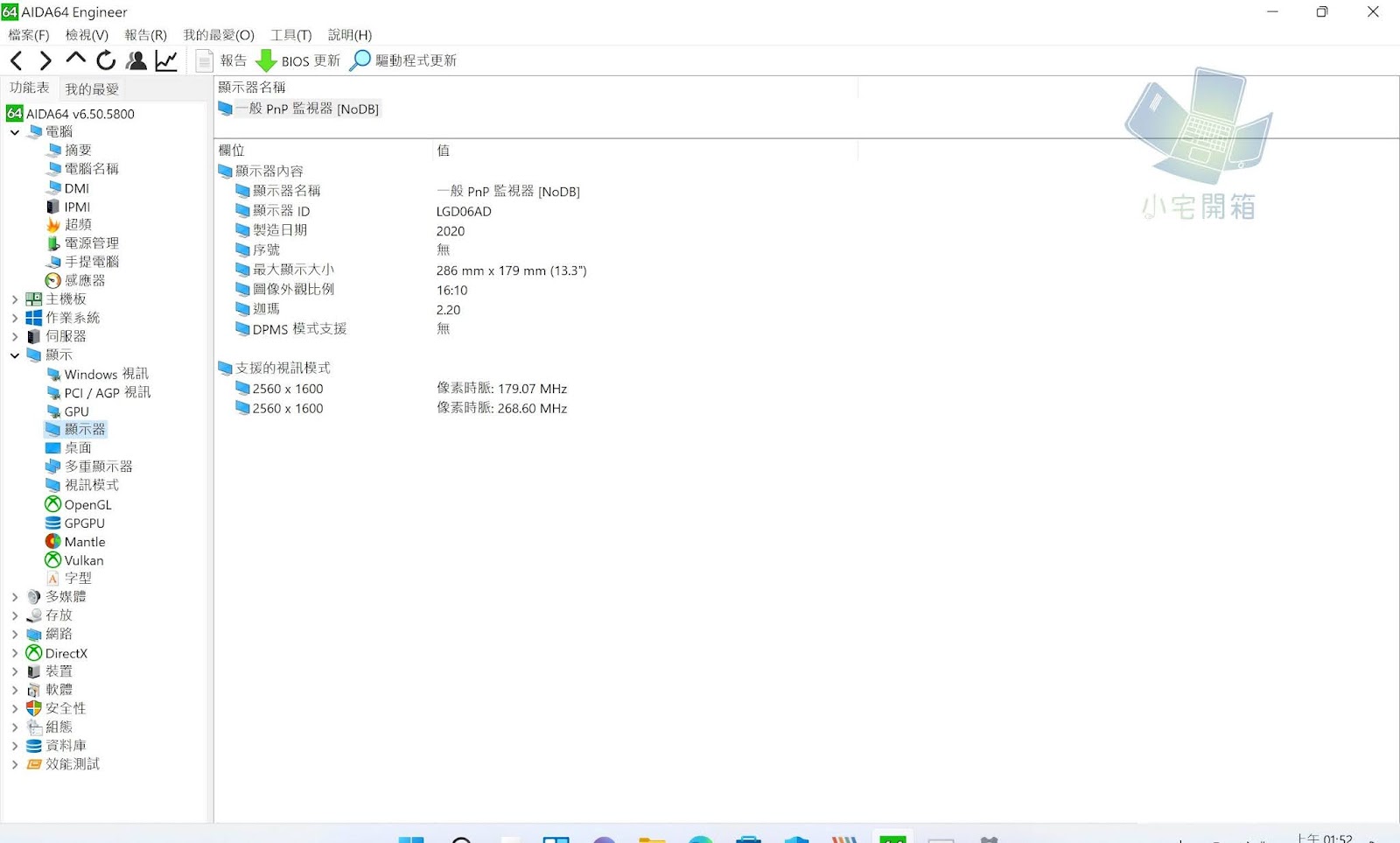Image resolution: width=1400 pixels, height=843 pixels.
Task: Go up one level with the up arrow icon
Action: (76, 60)
